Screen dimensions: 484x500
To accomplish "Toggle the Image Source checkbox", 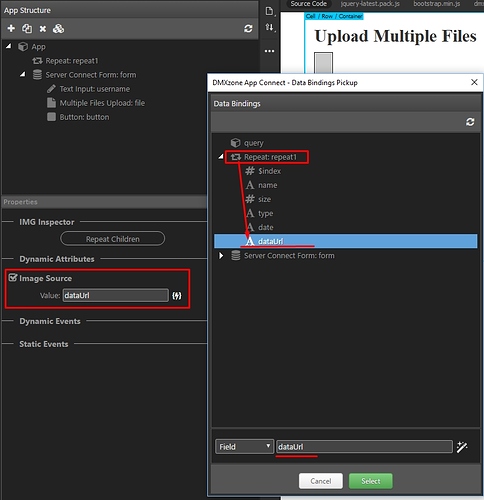I will [13, 278].
